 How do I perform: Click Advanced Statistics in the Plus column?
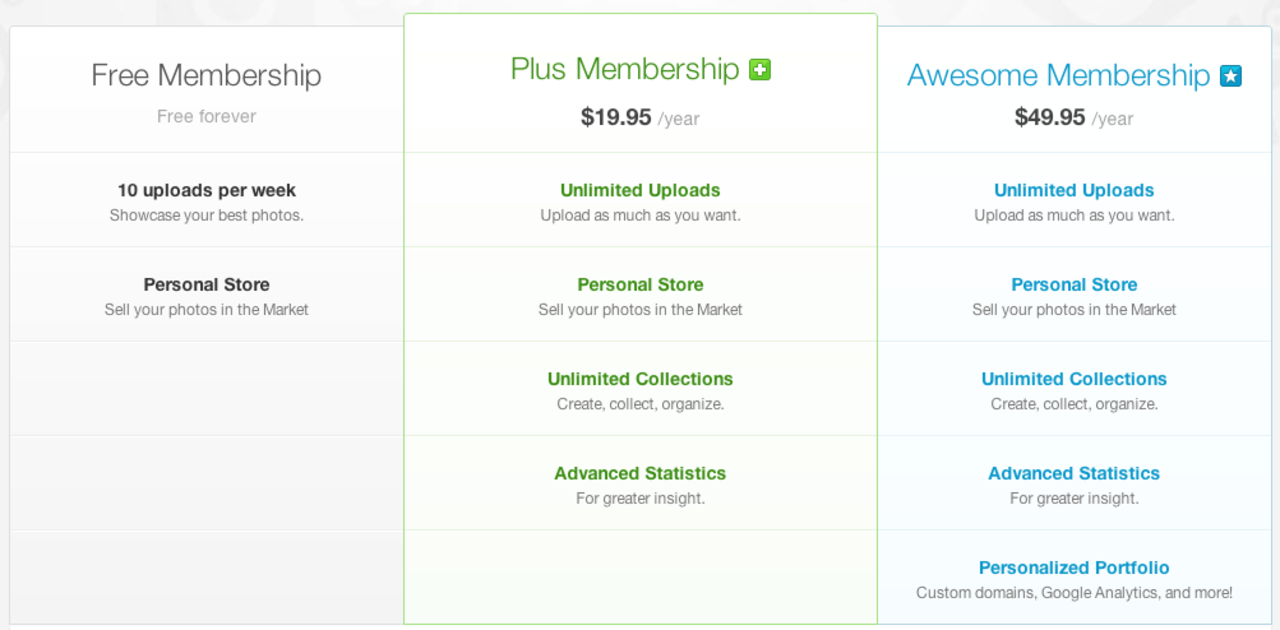(x=640, y=473)
